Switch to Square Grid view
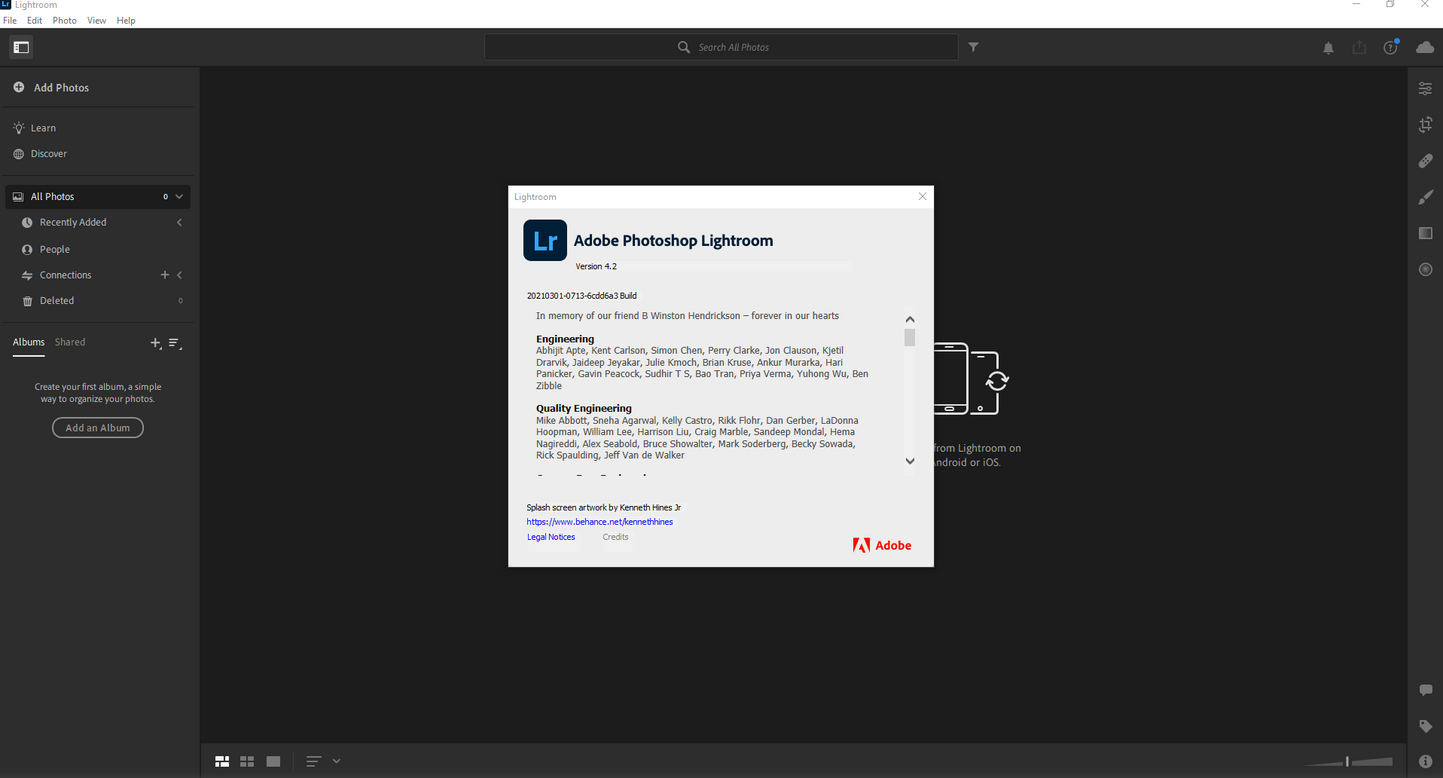The image size is (1443, 778). (x=247, y=762)
